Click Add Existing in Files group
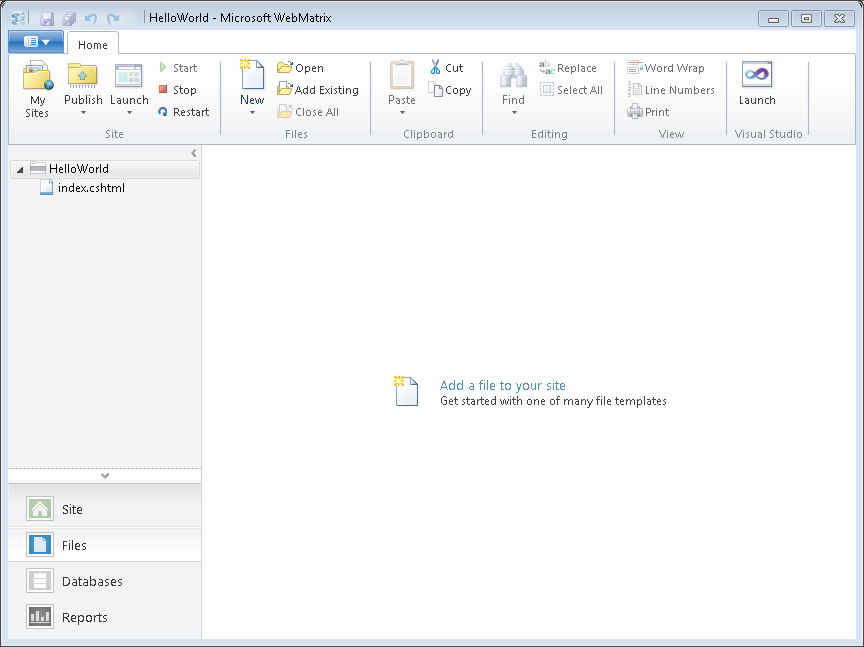The width and height of the screenshot is (864, 647). tap(318, 90)
